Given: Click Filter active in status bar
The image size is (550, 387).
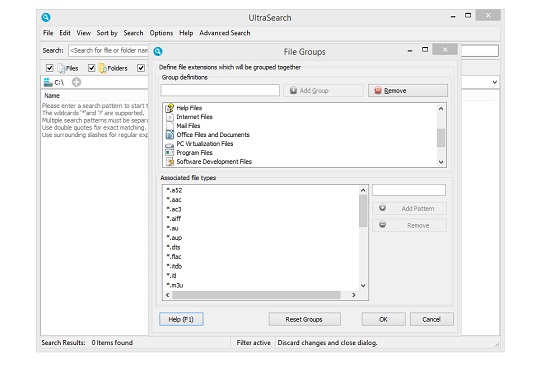Looking at the screenshot, I should pos(254,343).
